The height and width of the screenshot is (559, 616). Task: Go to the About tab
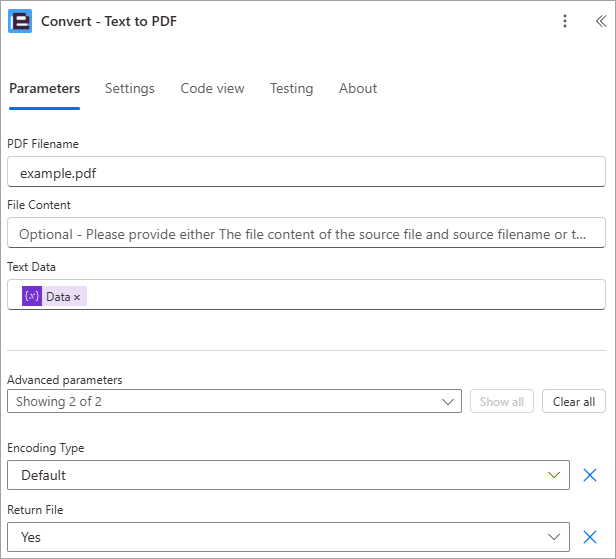(x=358, y=88)
